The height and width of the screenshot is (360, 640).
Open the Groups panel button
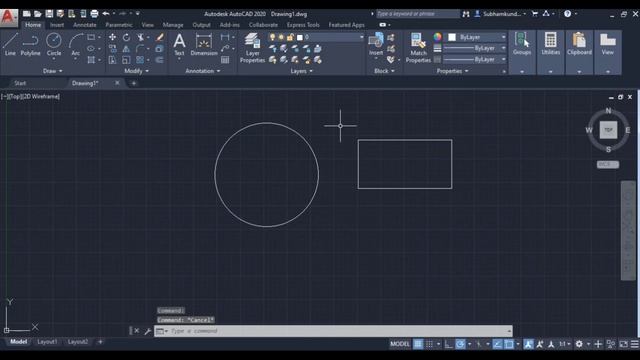(522, 52)
